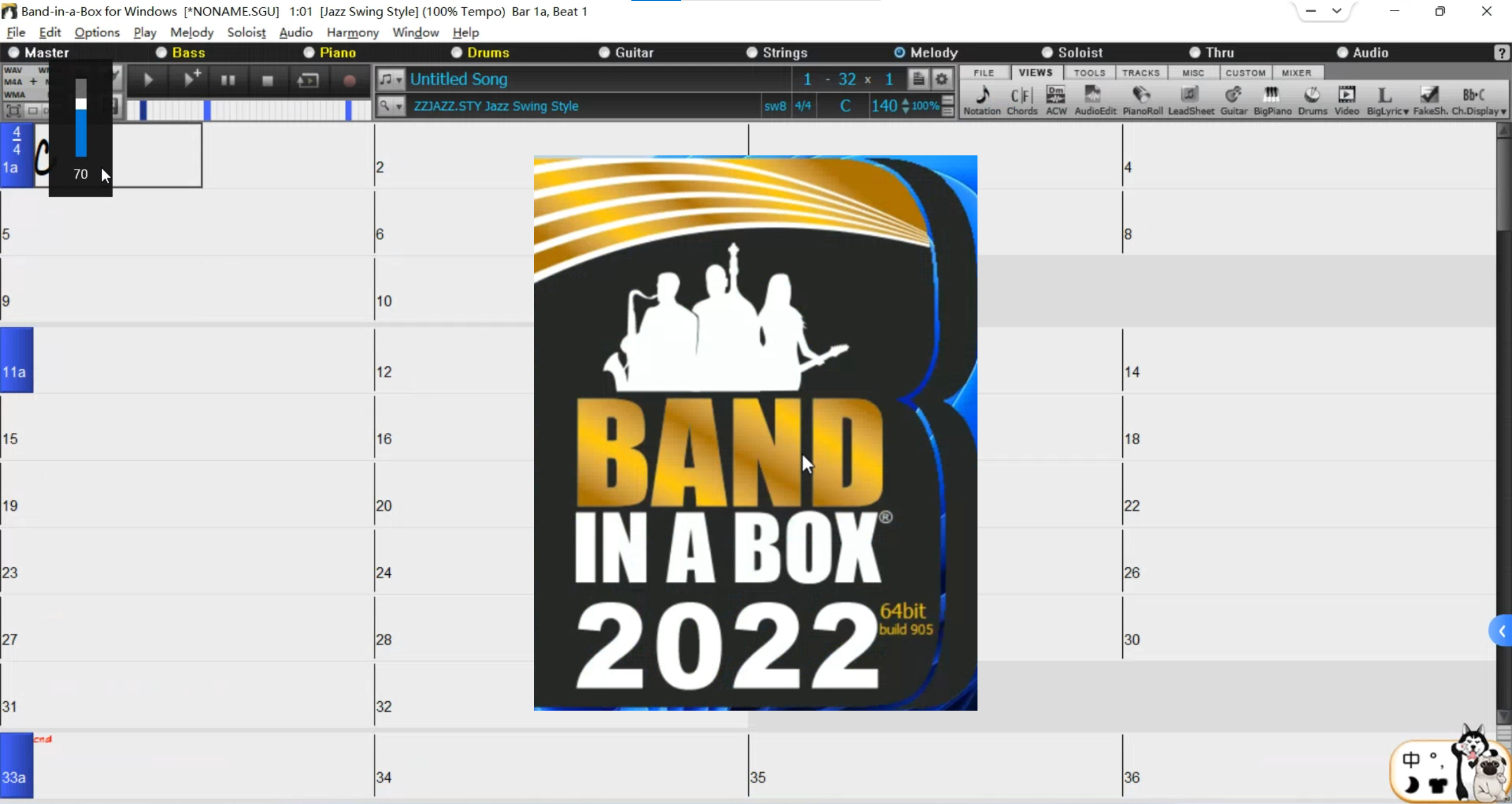
Task: Open the File menu
Action: pyautogui.click(x=16, y=32)
